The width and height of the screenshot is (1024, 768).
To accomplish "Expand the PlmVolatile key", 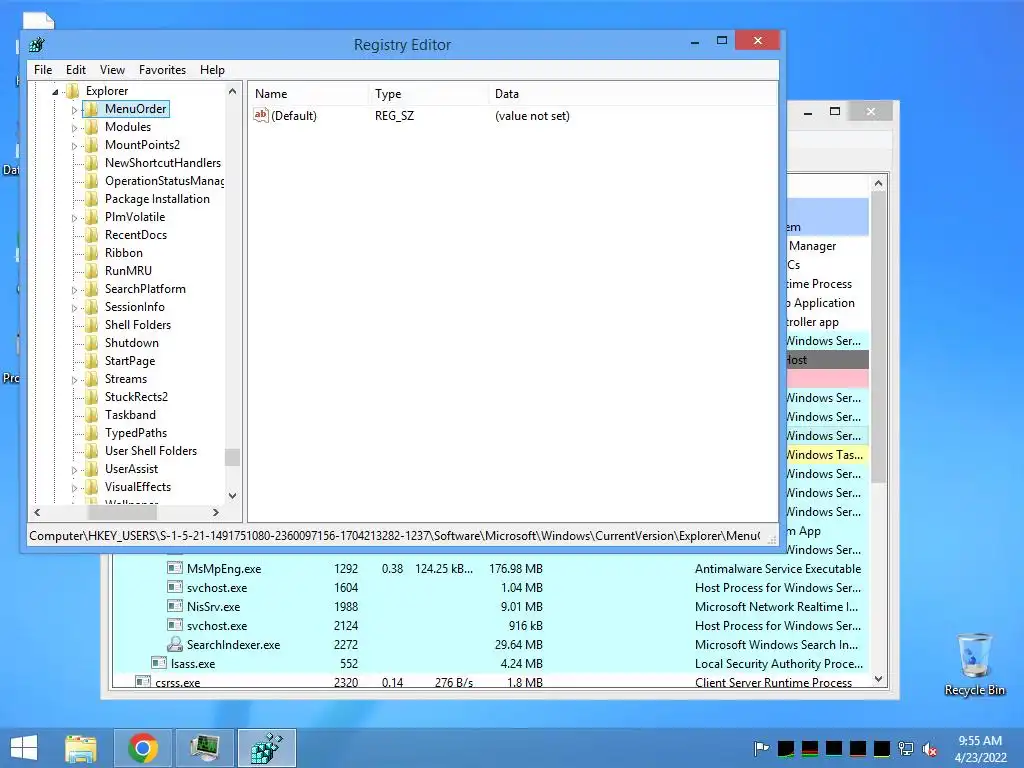I will coord(74,217).
